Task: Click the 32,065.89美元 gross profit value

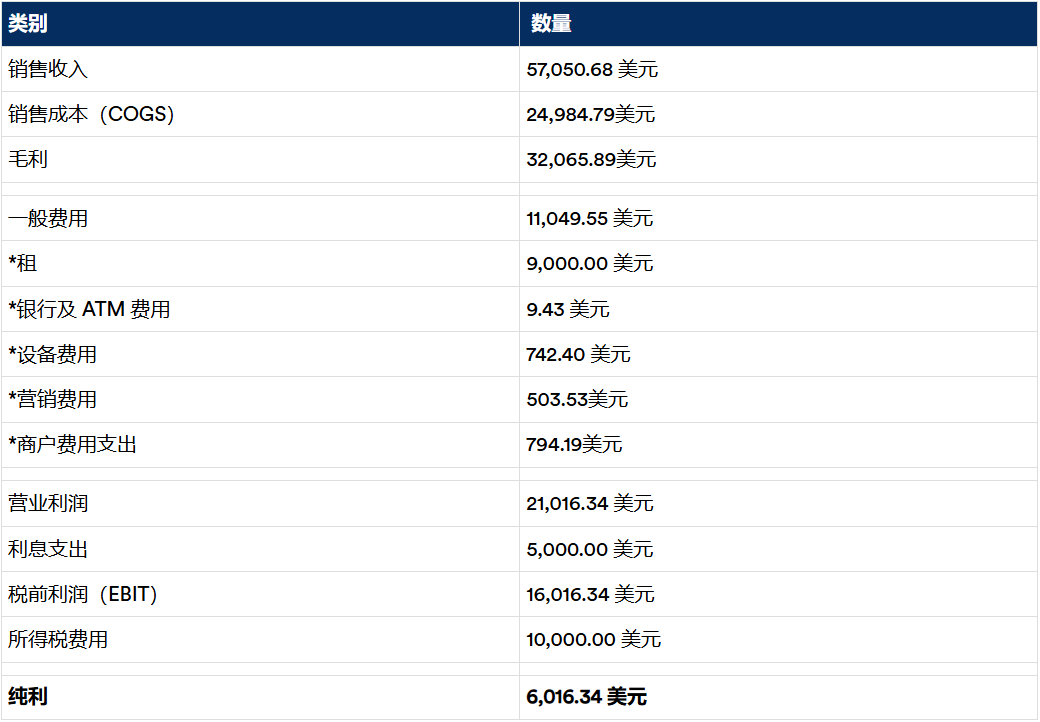Action: point(591,160)
